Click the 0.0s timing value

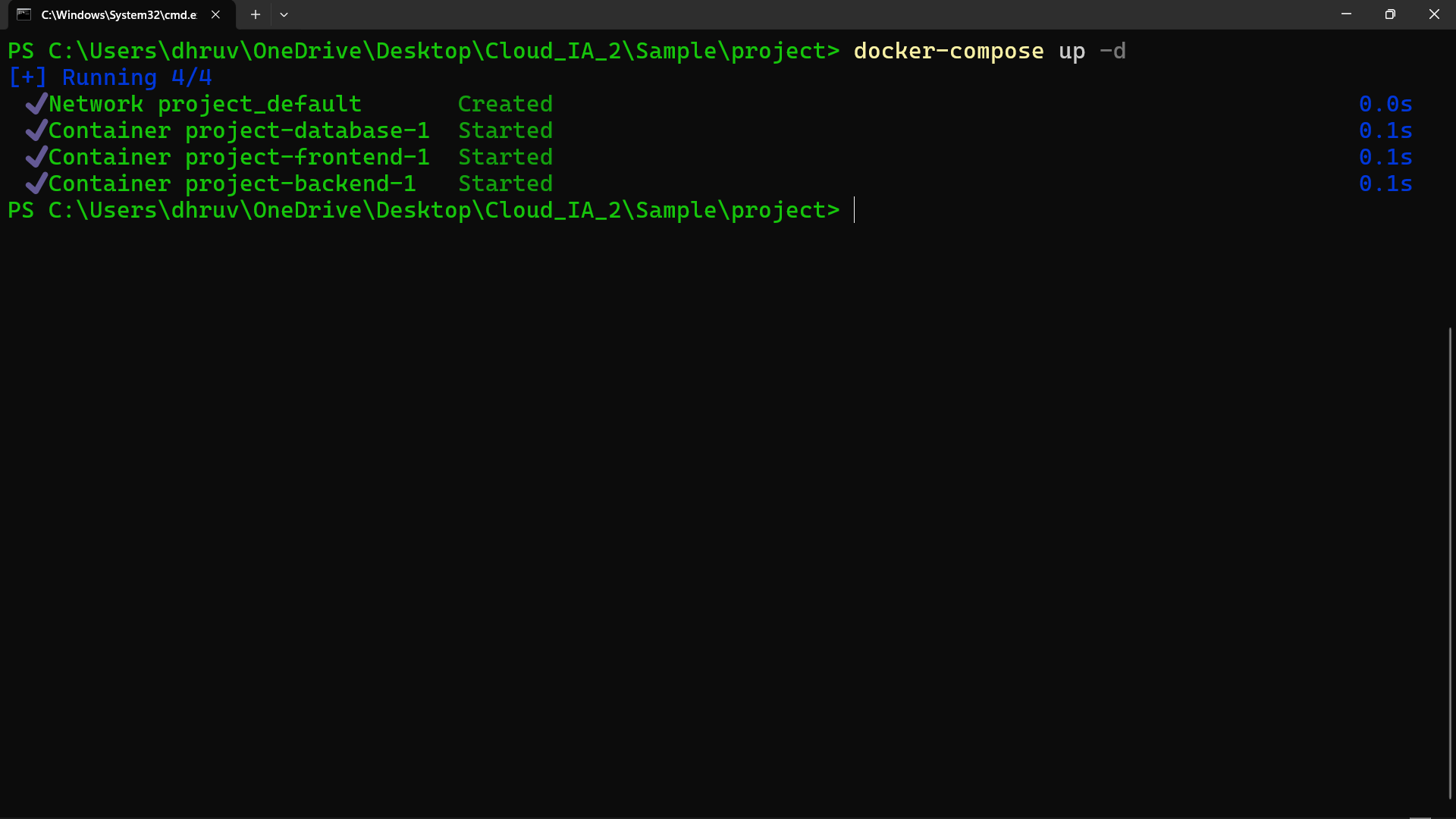tap(1385, 104)
